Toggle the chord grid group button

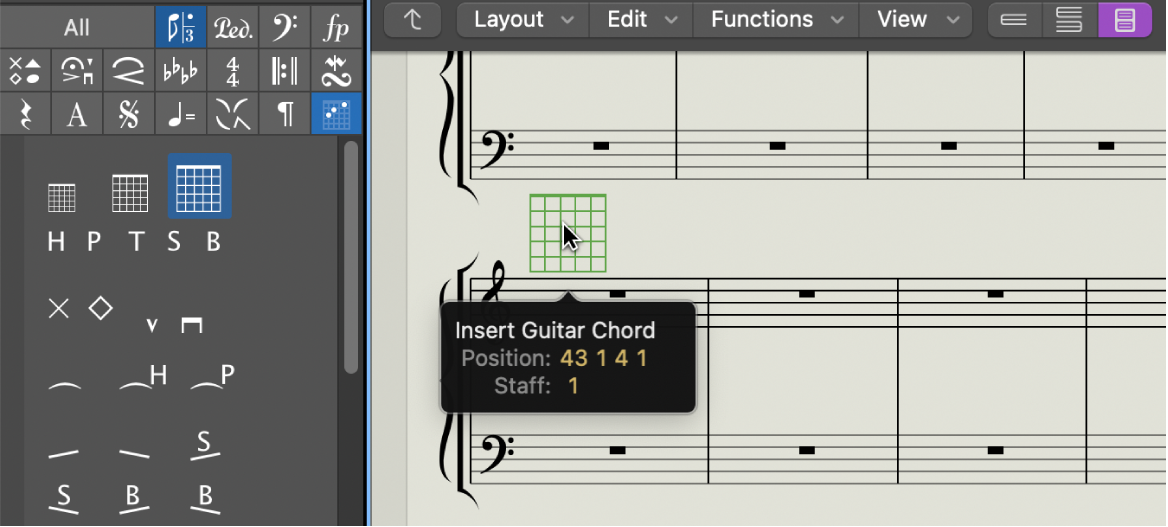tap(337, 115)
